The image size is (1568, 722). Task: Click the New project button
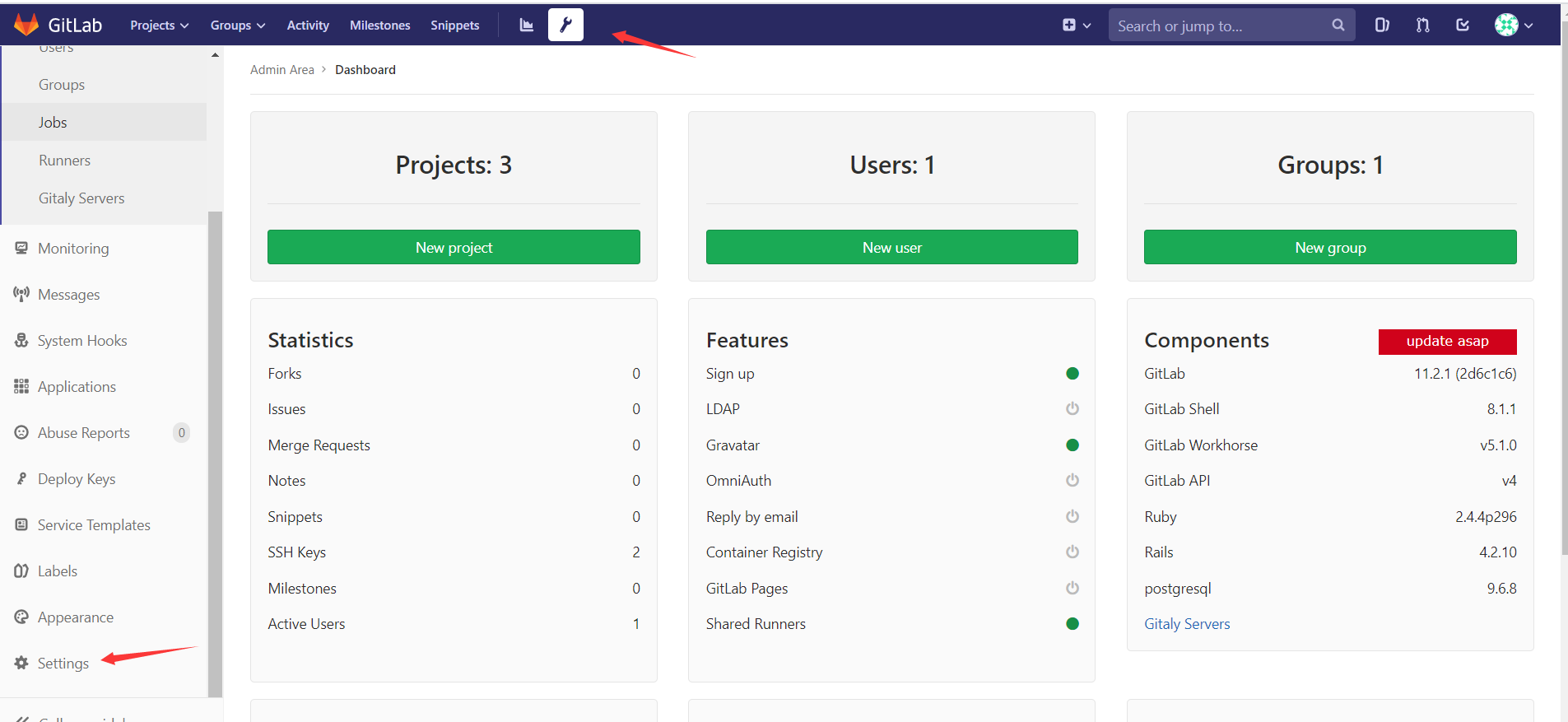coord(454,247)
